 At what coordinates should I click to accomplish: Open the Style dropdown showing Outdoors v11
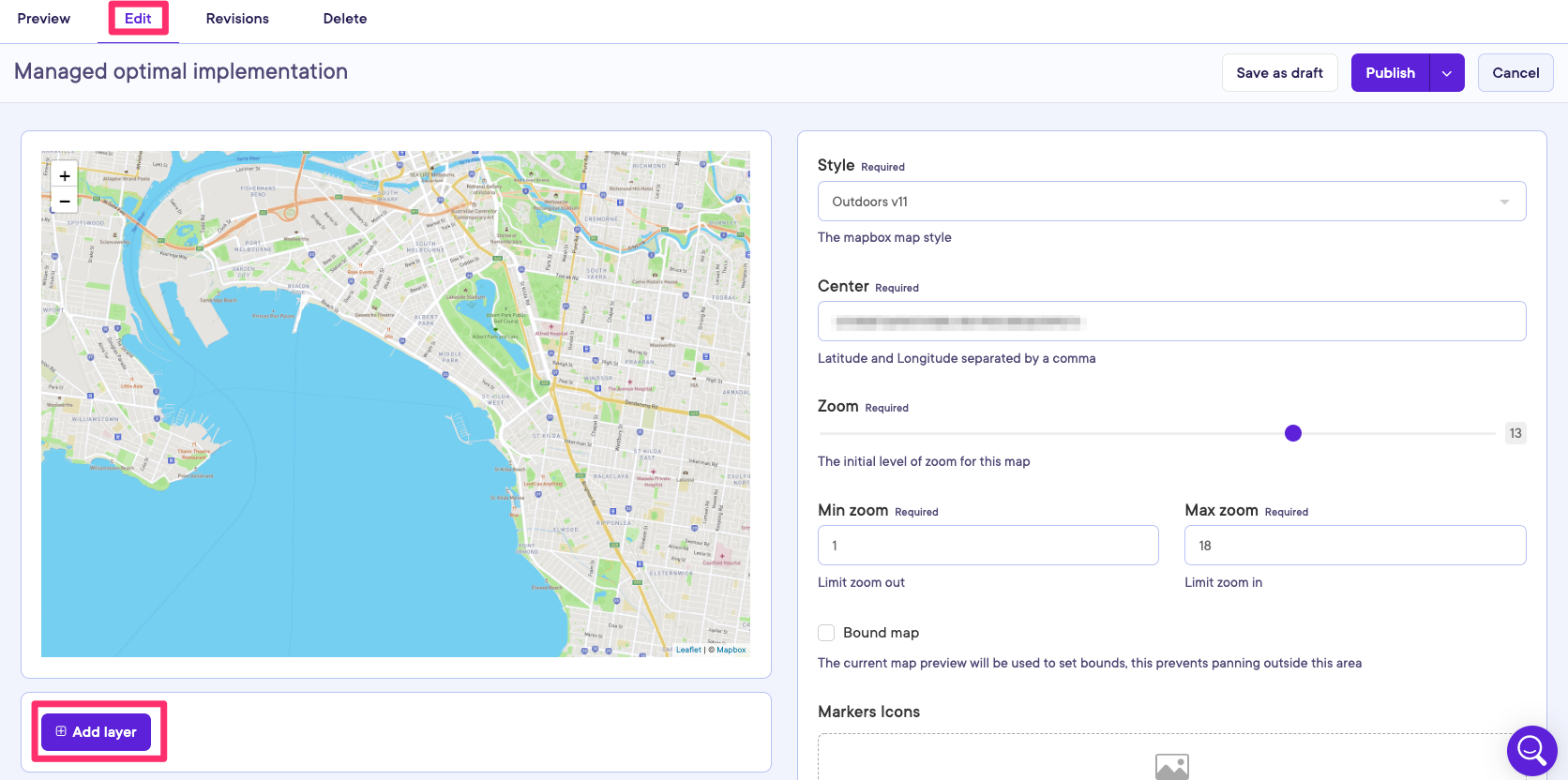[x=1171, y=202]
